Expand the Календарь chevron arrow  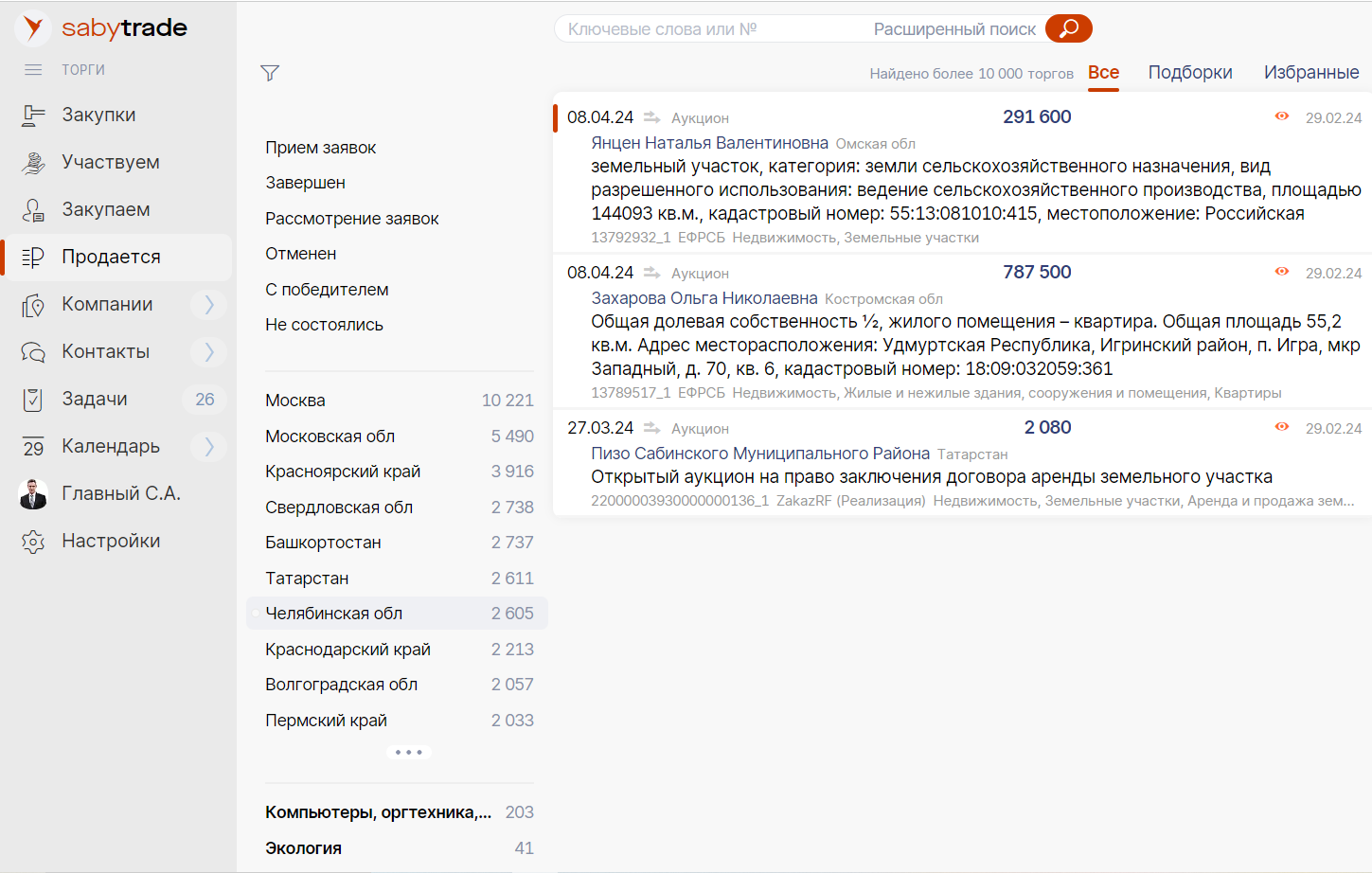click(x=207, y=446)
